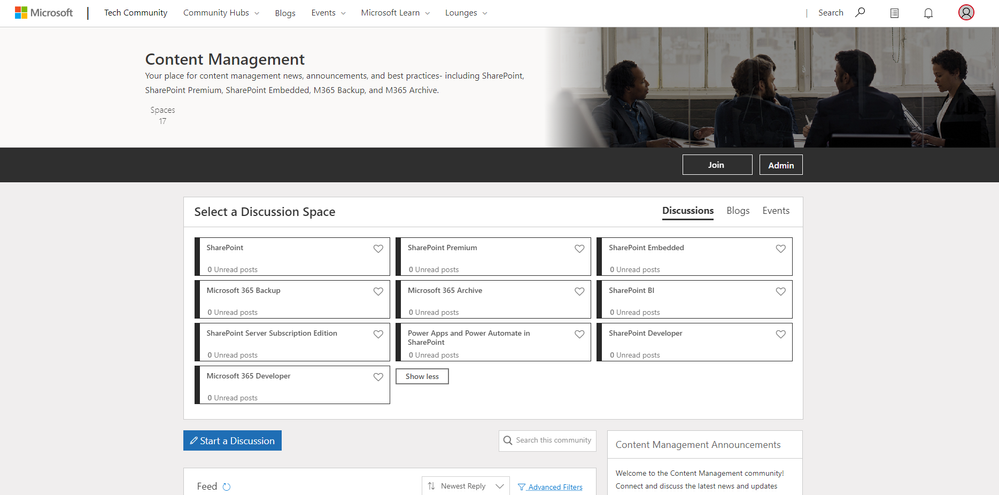Viewport: 999px width, 495px height.
Task: Open the SharePoint Developer space
Action: (694, 341)
